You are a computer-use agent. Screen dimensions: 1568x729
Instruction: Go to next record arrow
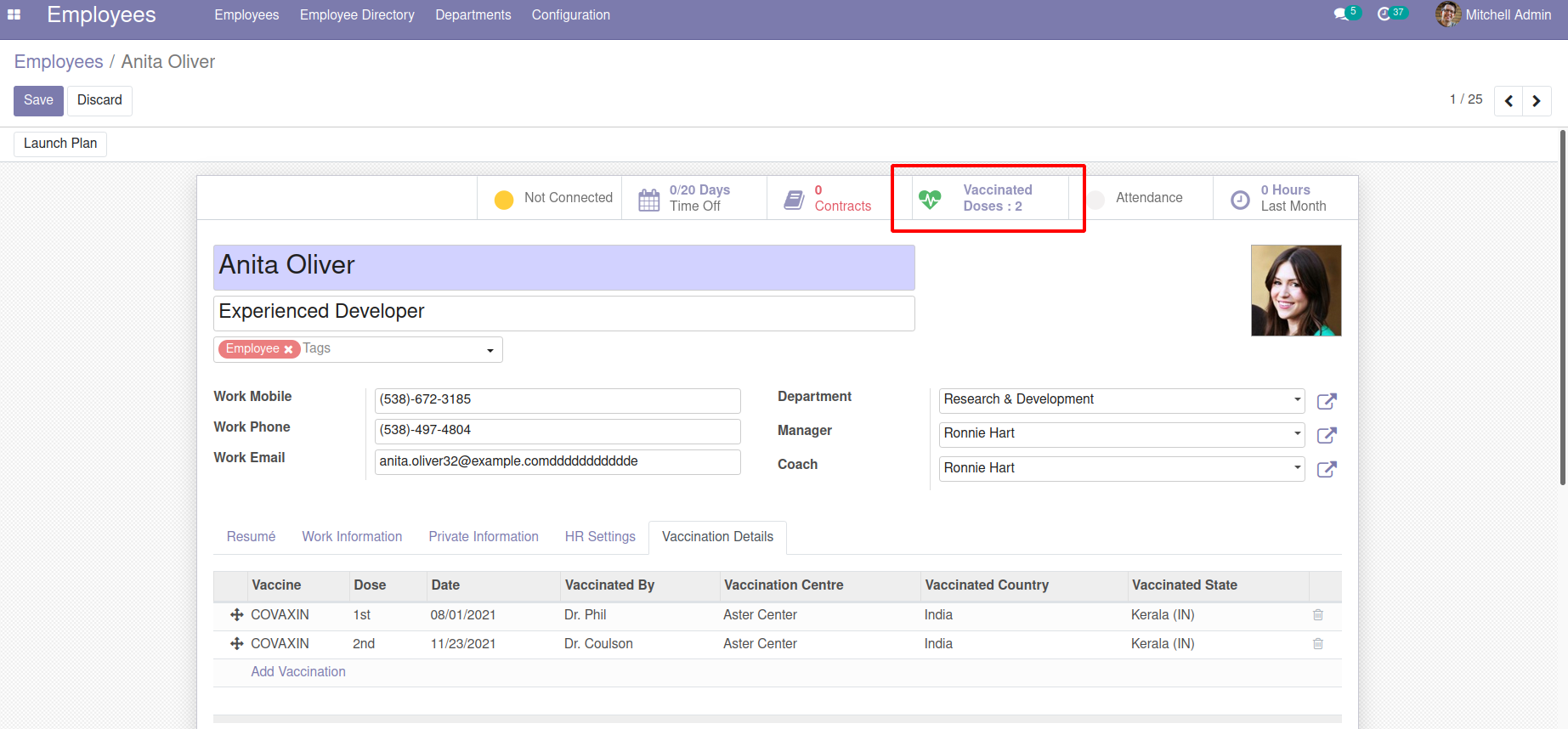[1537, 101]
